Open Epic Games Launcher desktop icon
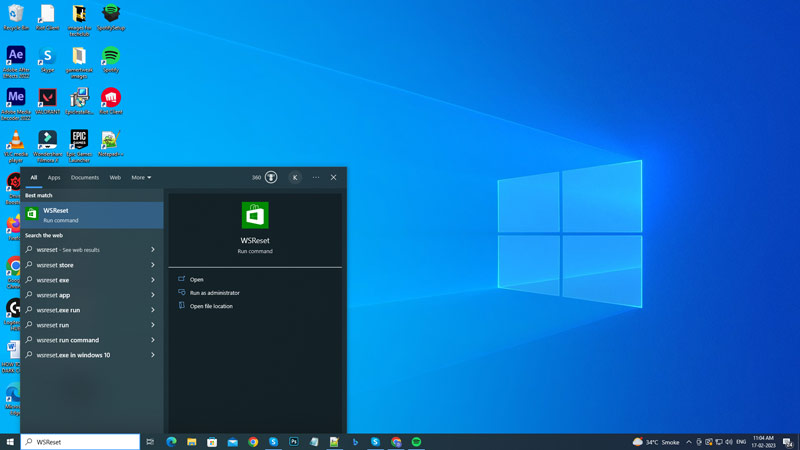800x450 pixels. pyautogui.click(x=79, y=140)
